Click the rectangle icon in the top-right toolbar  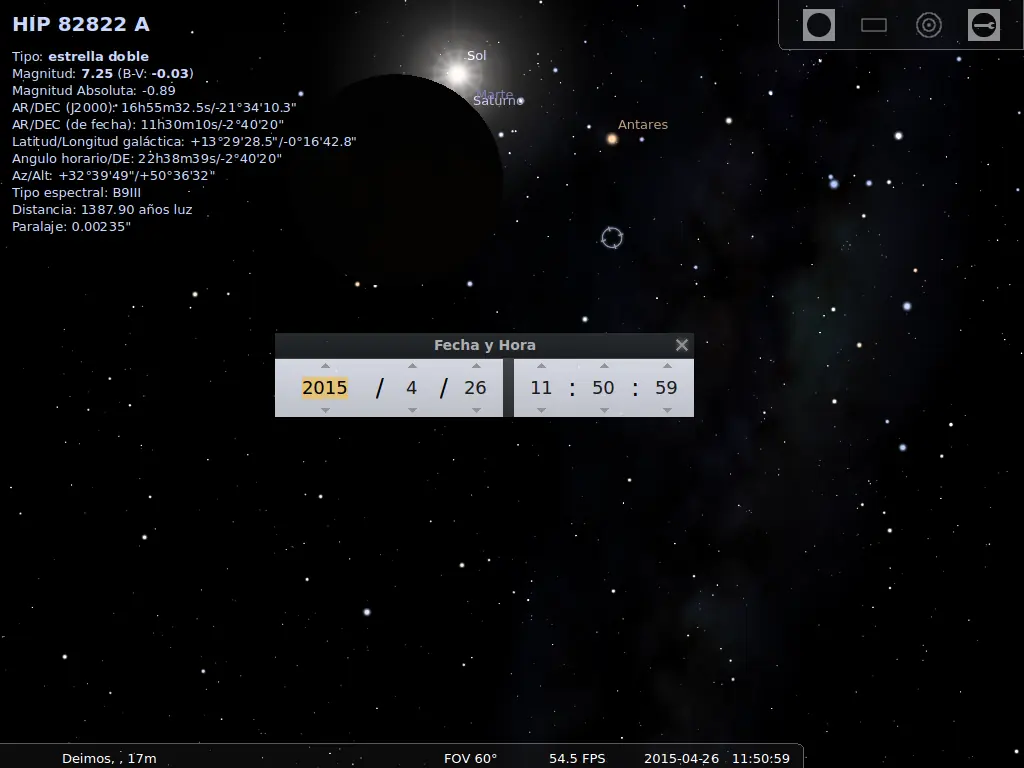(873, 24)
